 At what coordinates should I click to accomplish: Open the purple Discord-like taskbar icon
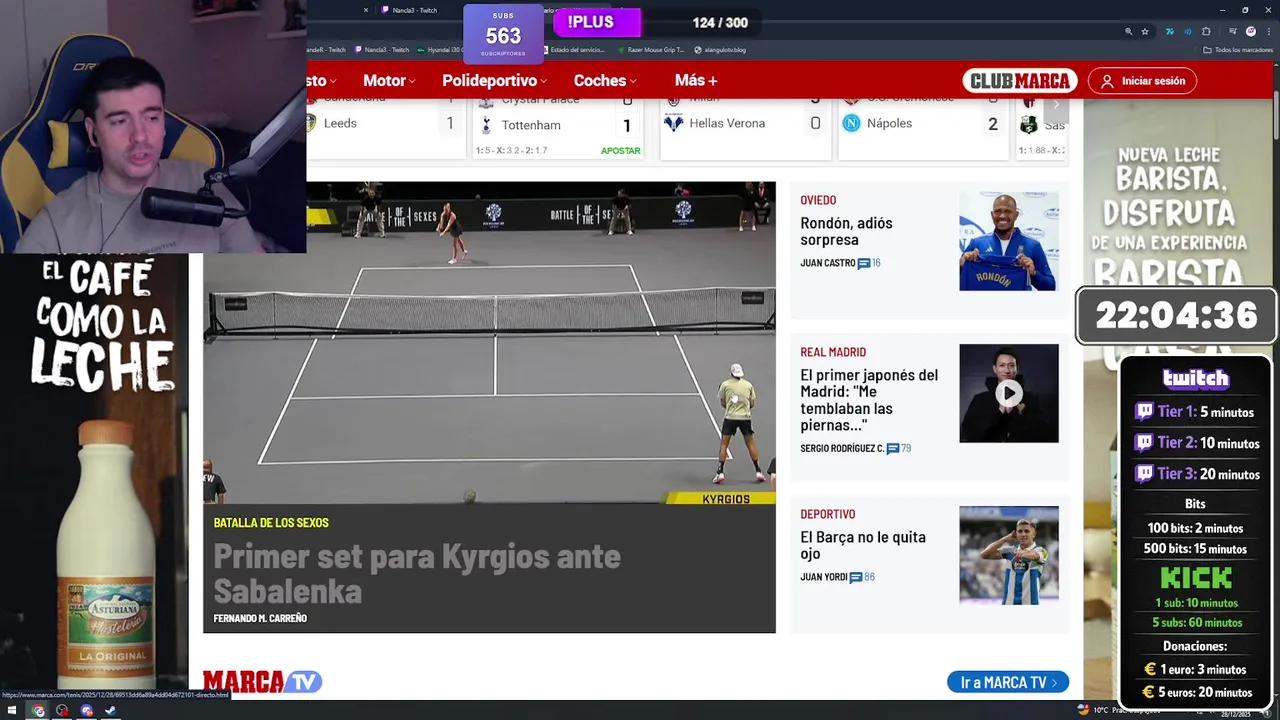pyautogui.click(x=87, y=711)
